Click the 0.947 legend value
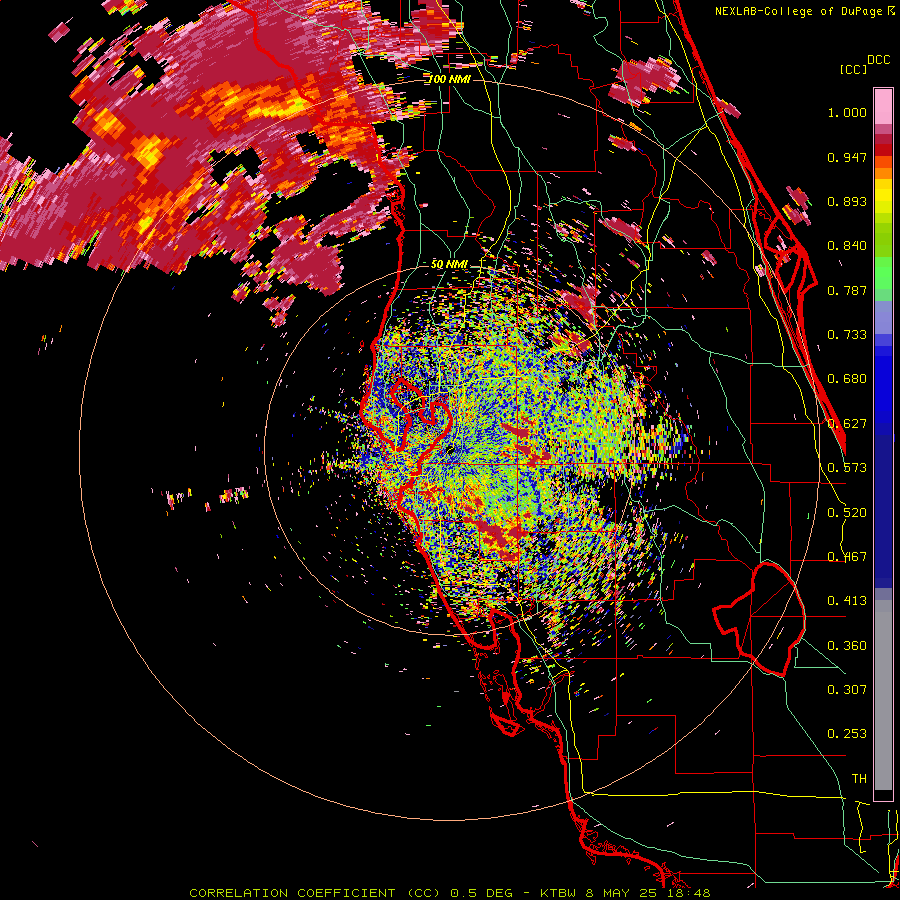900x900 pixels. (x=847, y=157)
